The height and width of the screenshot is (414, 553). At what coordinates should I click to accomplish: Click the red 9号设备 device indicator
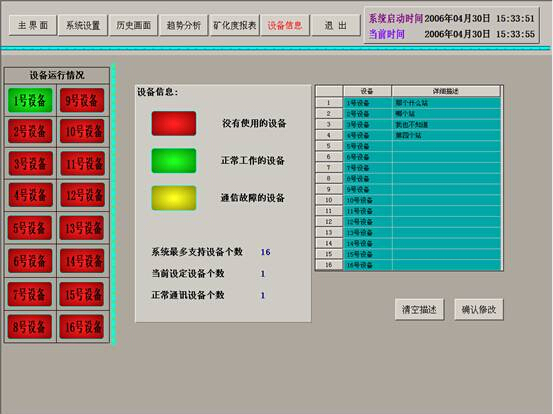(82, 101)
